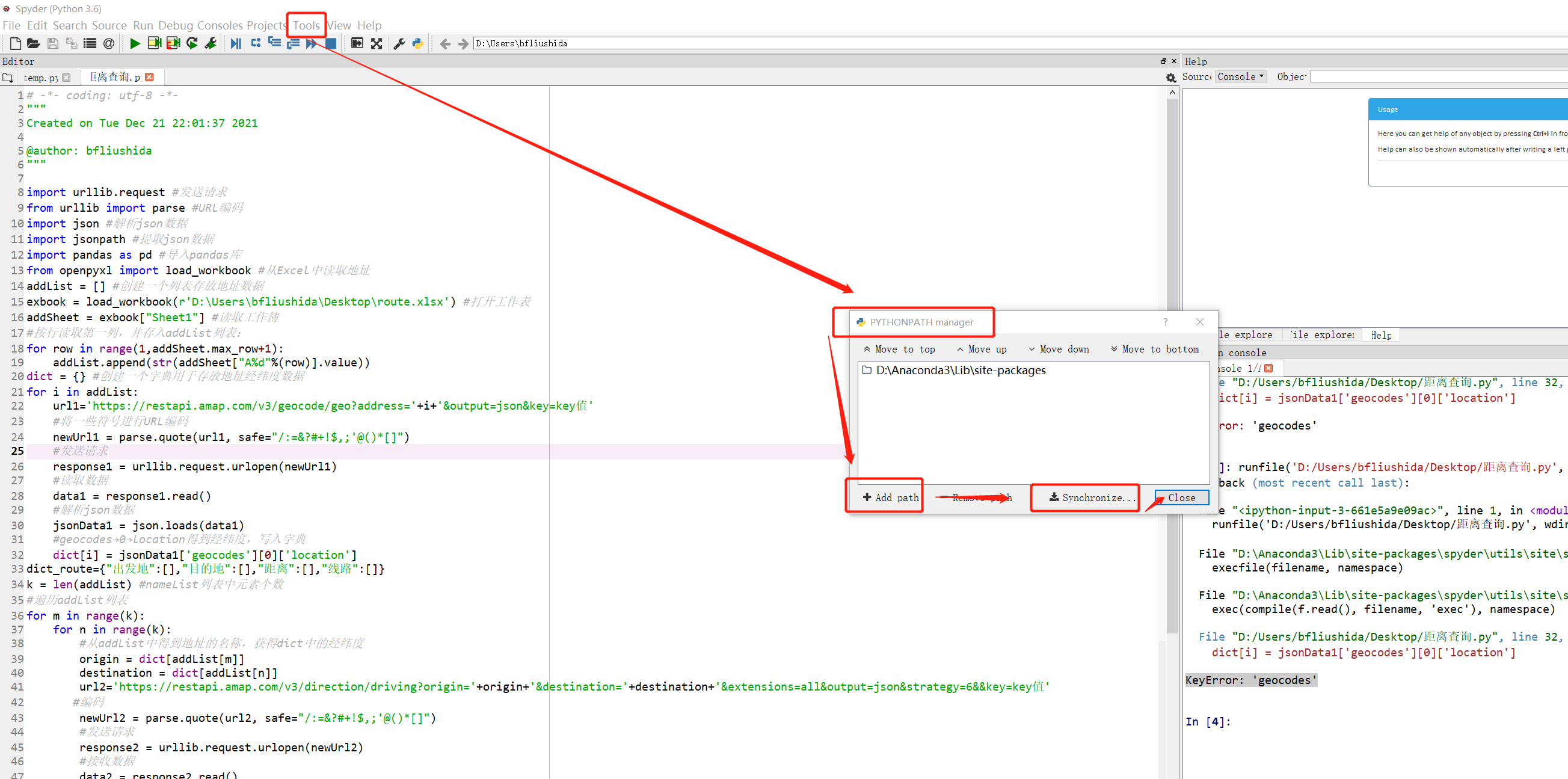1568x779 pixels.
Task: Navigate back with the left arrow icon
Action: coord(445,43)
